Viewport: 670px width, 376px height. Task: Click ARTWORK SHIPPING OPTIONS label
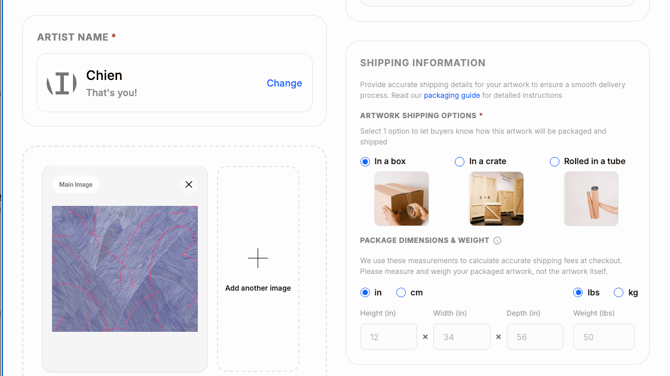point(418,115)
